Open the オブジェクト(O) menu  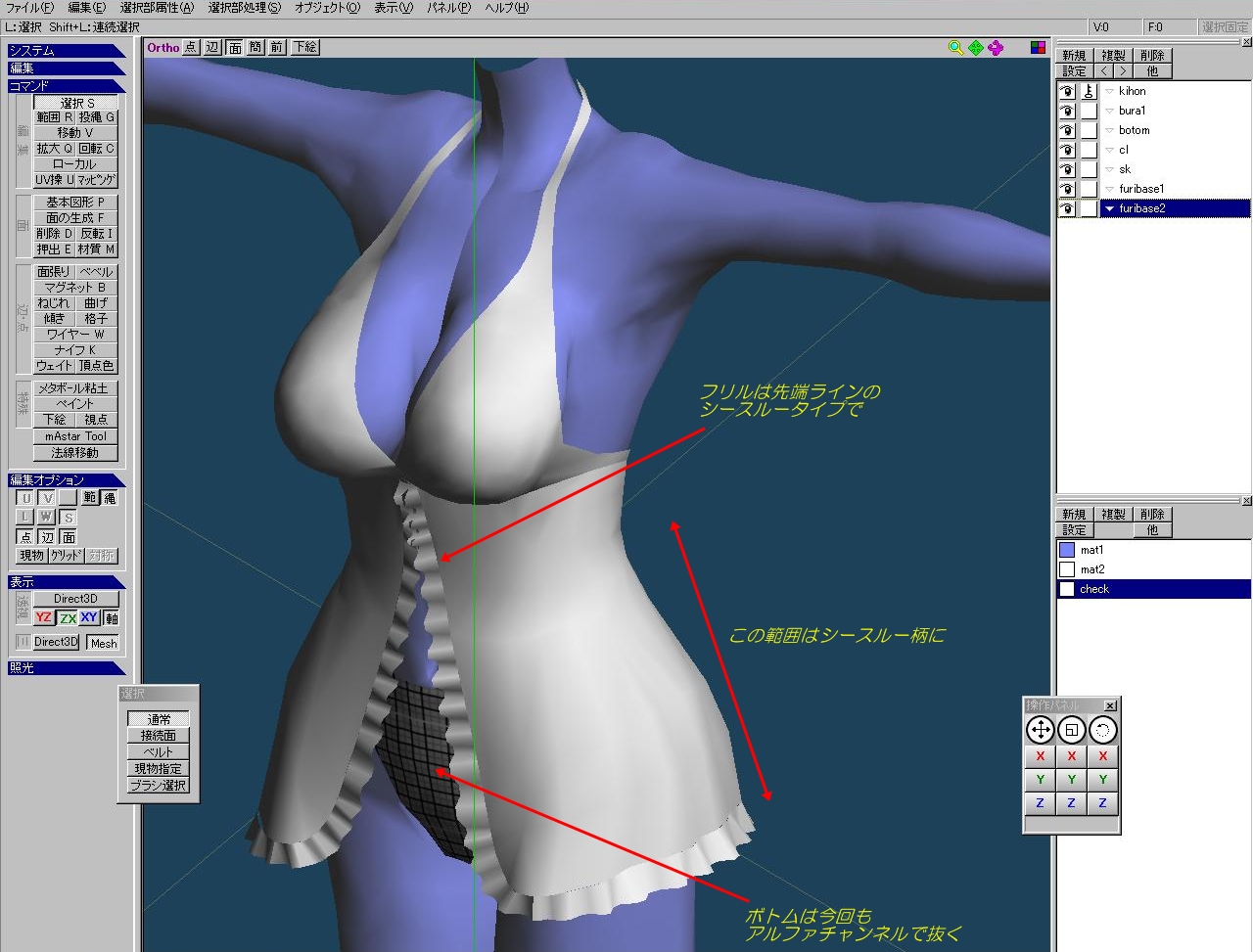tap(327, 8)
